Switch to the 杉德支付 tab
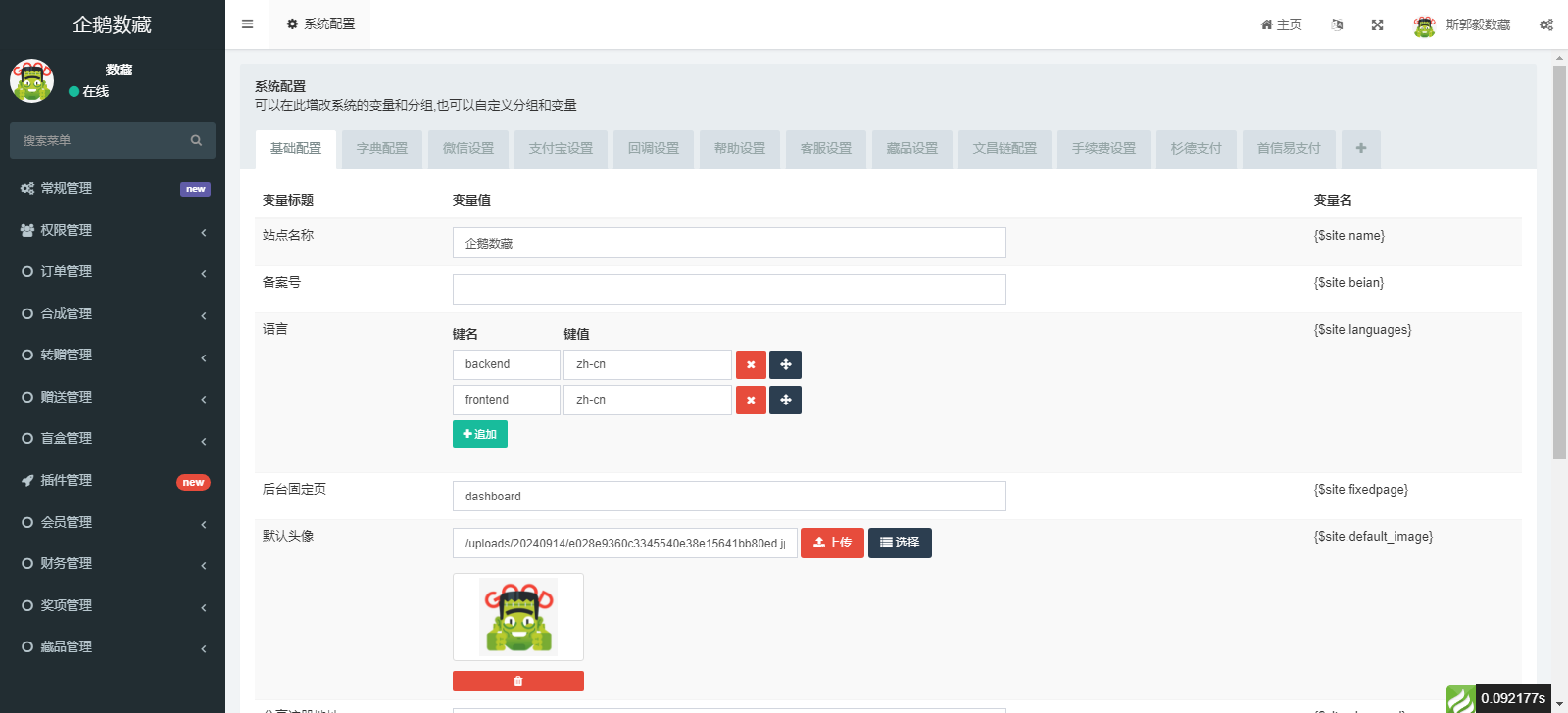 pos(1197,149)
